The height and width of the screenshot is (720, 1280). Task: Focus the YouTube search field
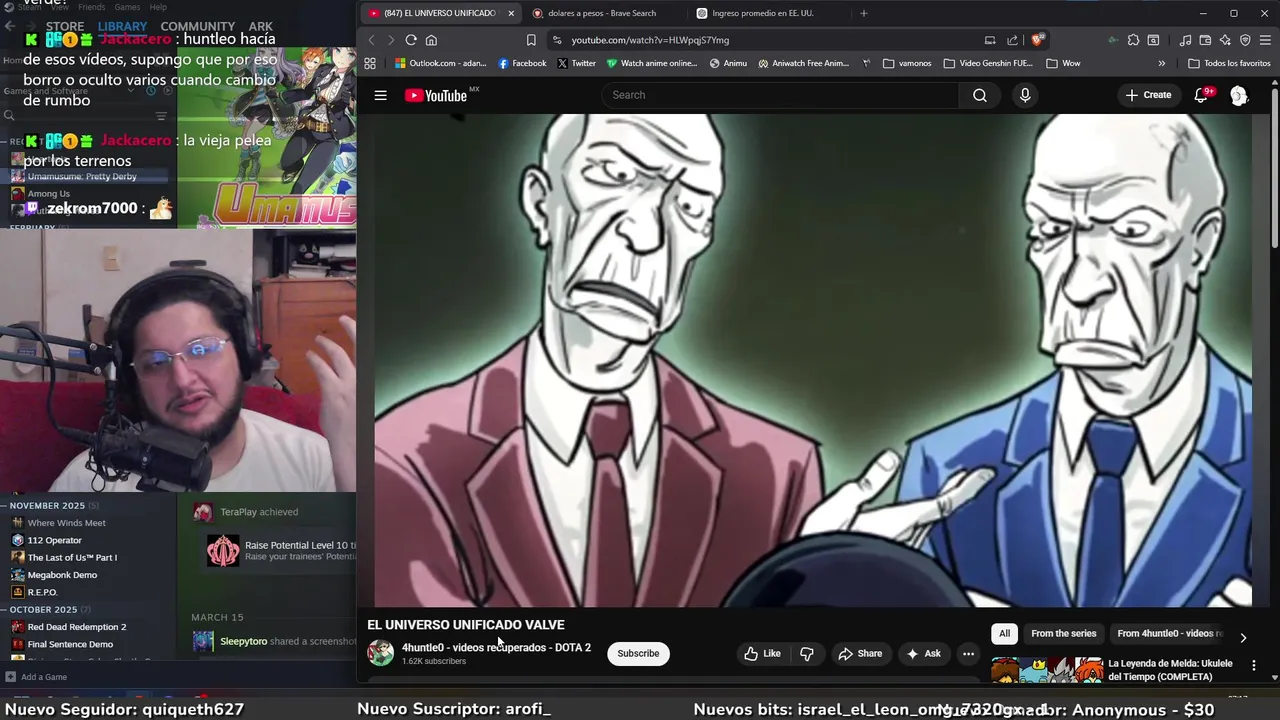pos(780,95)
